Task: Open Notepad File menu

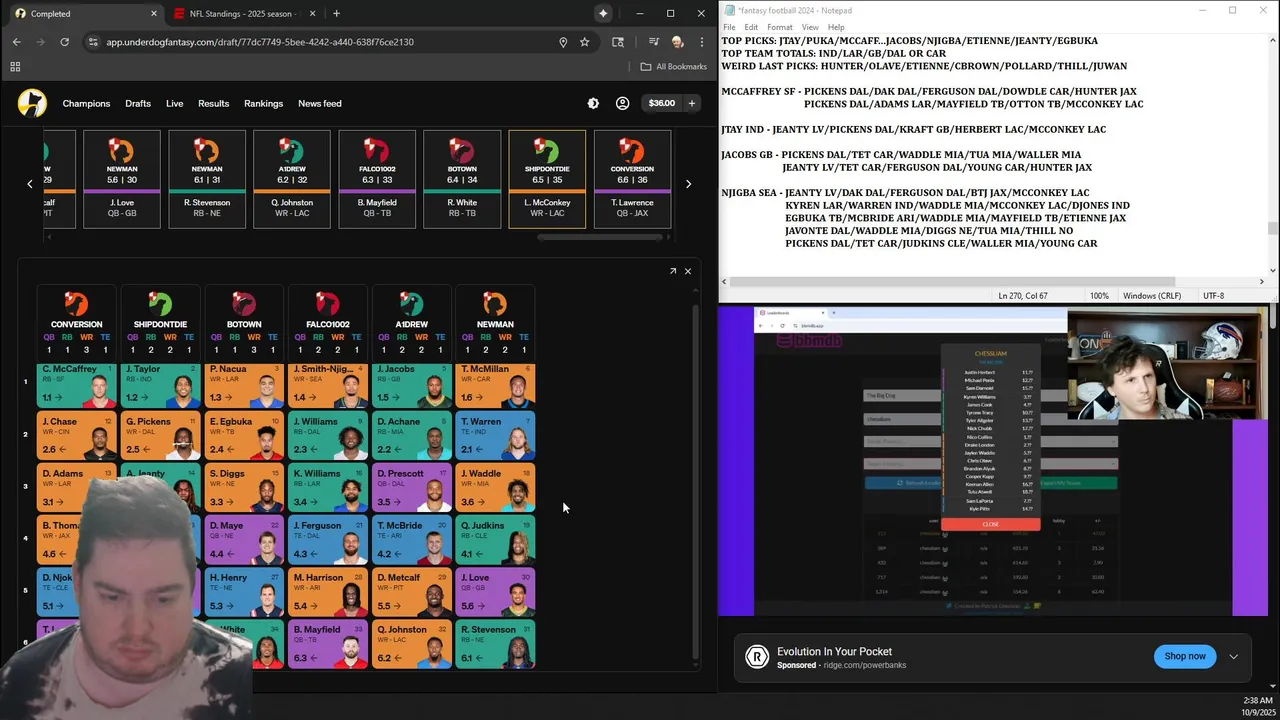Action: (x=729, y=27)
